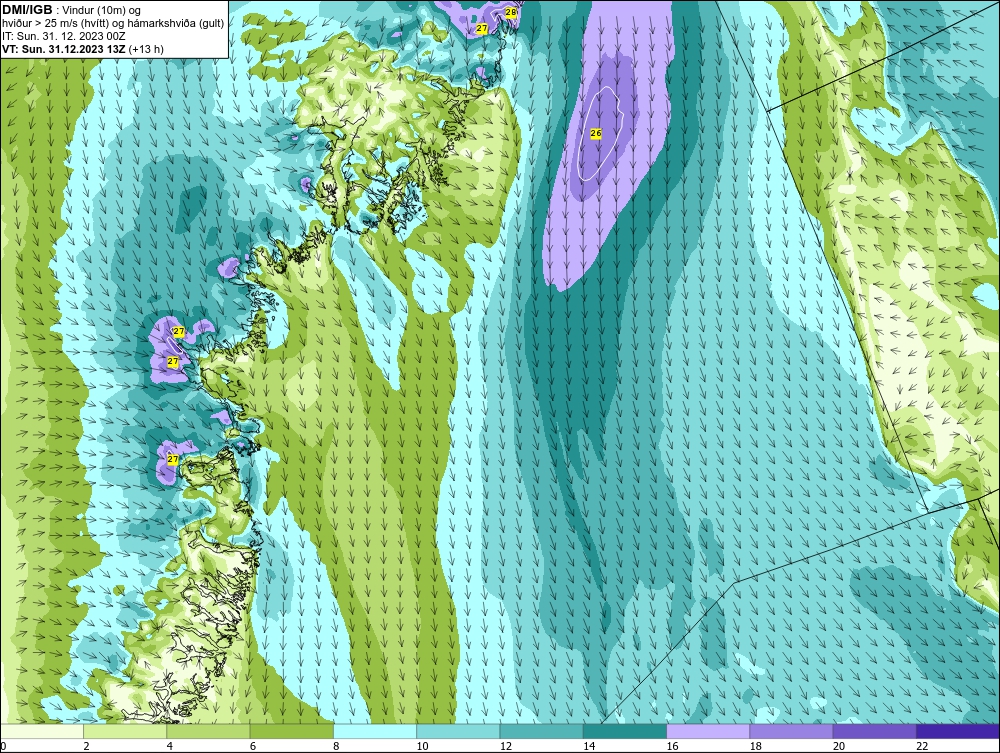Click the scale number 2
Image resolution: width=1000 pixels, height=753 pixels.
tap(86, 747)
